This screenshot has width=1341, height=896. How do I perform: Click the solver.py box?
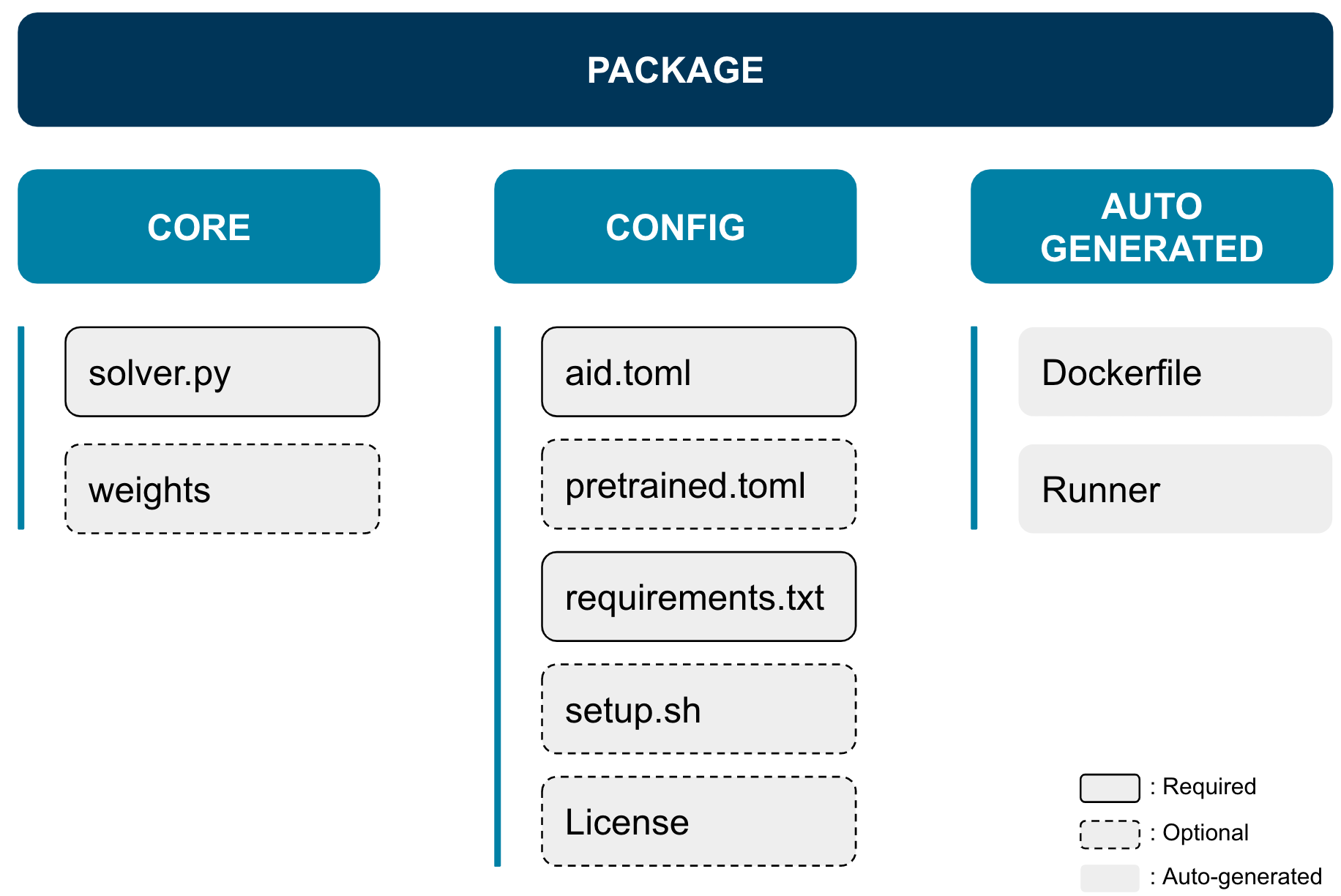click(222, 372)
